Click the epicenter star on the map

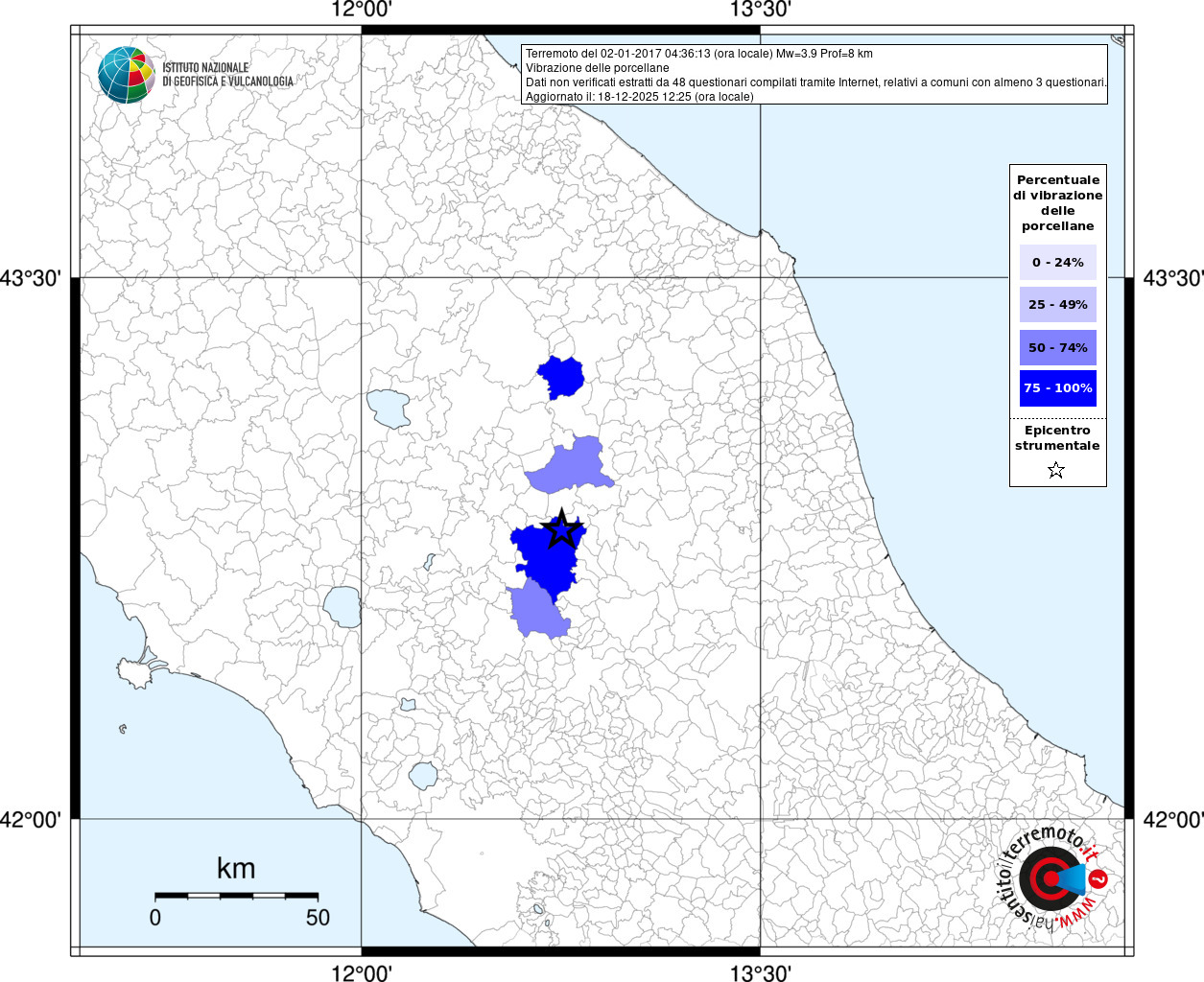pos(561,529)
